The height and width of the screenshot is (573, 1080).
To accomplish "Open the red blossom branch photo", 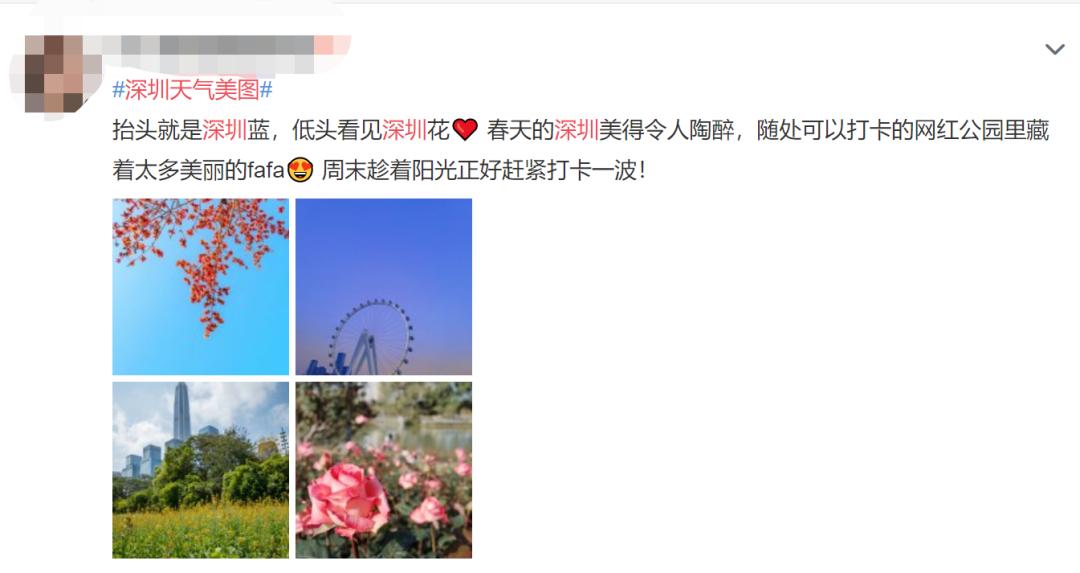I will 200,286.
